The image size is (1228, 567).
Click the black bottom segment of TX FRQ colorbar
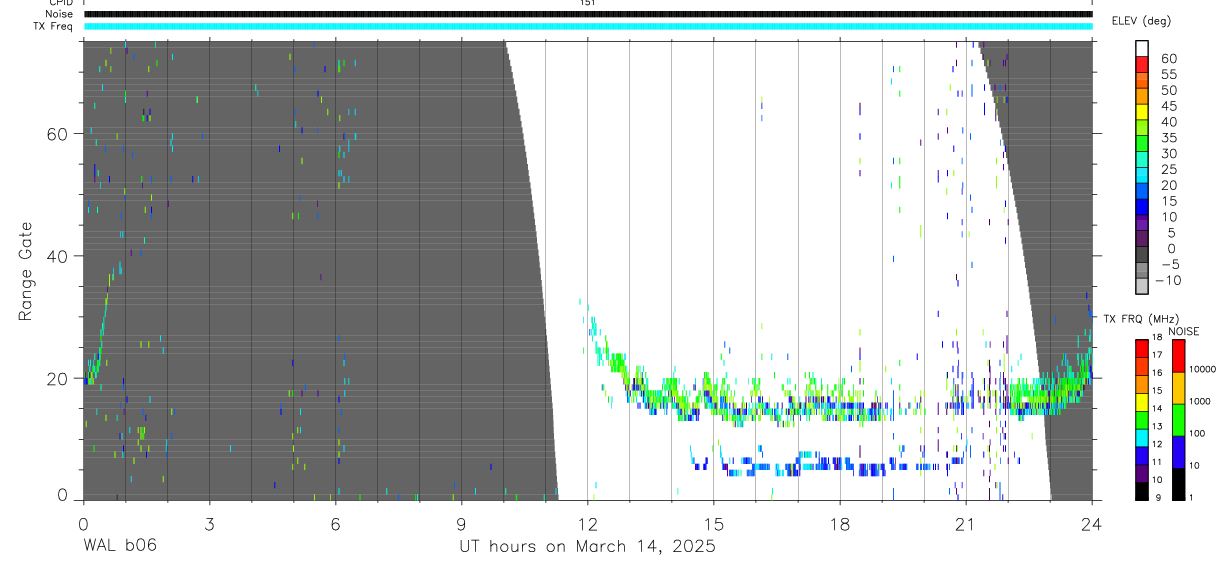point(1142,491)
